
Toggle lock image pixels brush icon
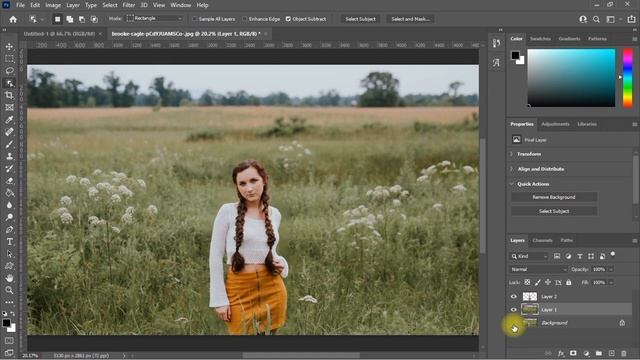tap(538, 282)
